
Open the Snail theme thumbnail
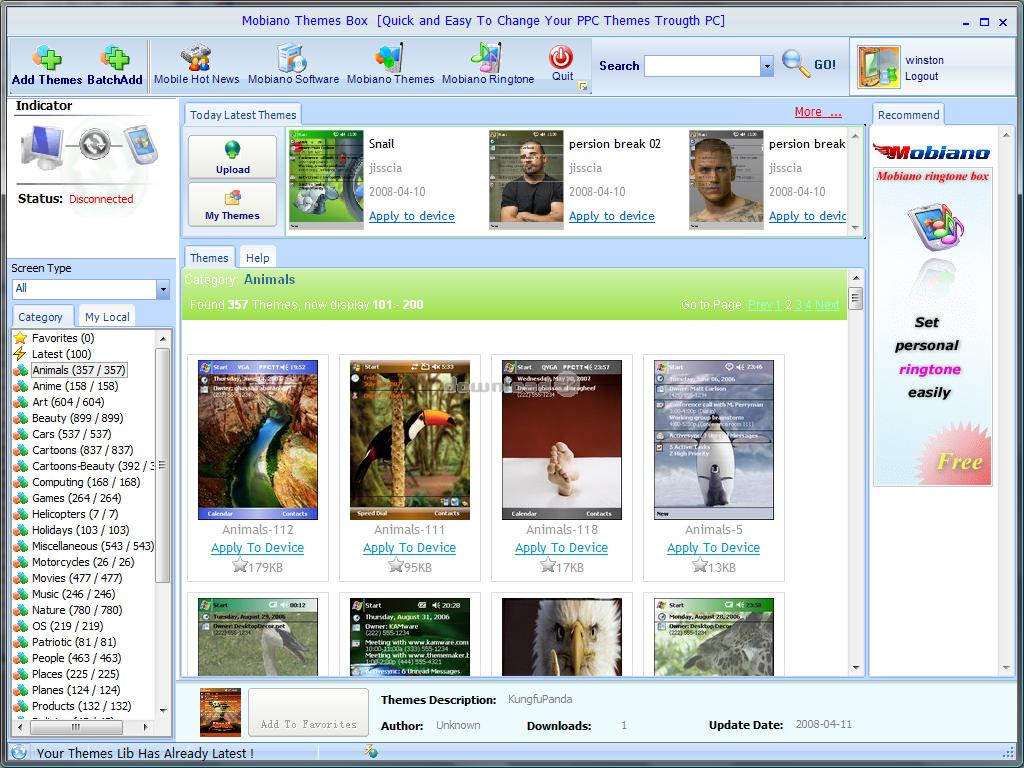point(327,180)
